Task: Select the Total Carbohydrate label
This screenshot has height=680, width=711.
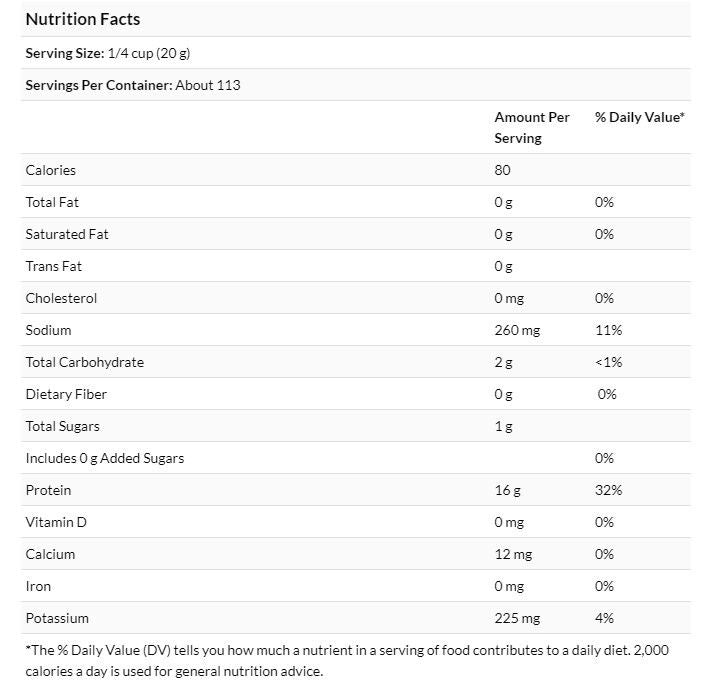Action: pos(84,362)
